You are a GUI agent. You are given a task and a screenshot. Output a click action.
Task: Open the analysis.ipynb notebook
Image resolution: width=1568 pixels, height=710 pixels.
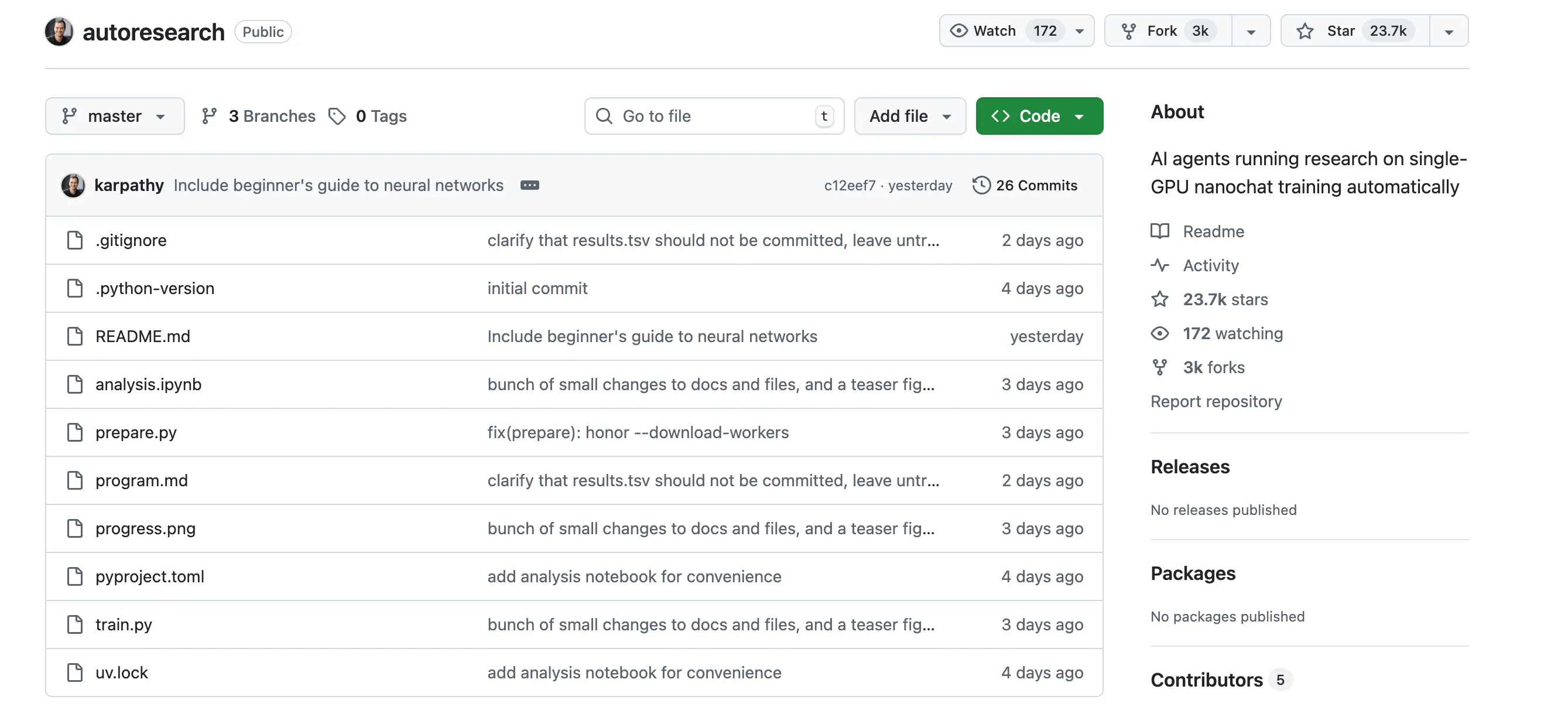(x=148, y=384)
